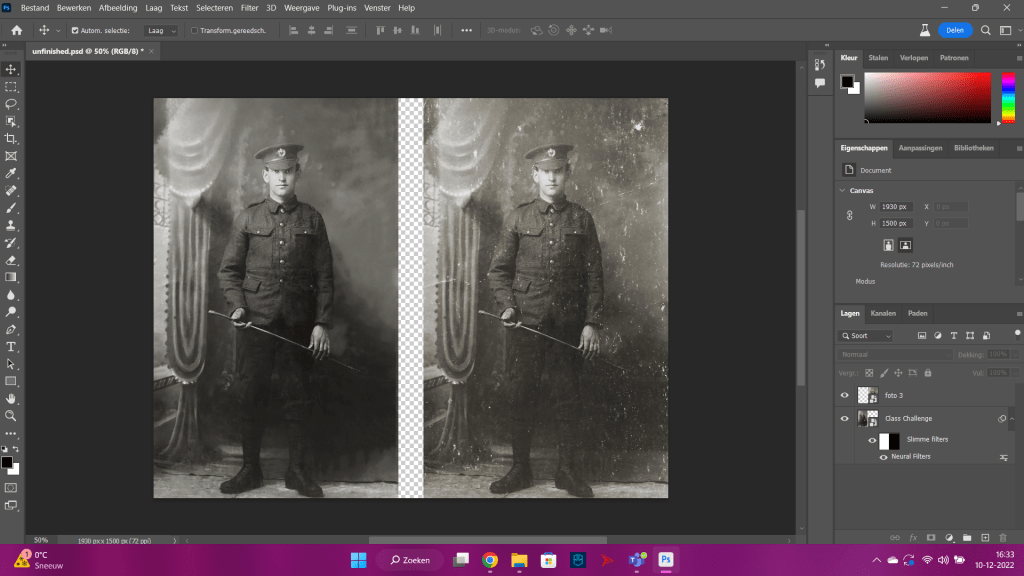Select the Slimme filters mask thumbnail

pyautogui.click(x=889, y=441)
